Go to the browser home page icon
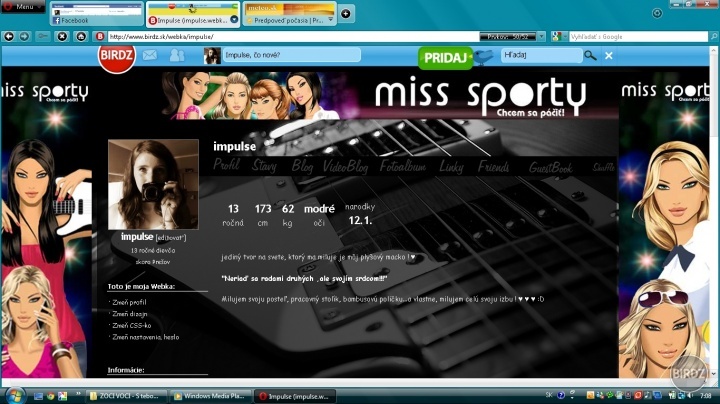720x404 pixels. (x=81, y=36)
